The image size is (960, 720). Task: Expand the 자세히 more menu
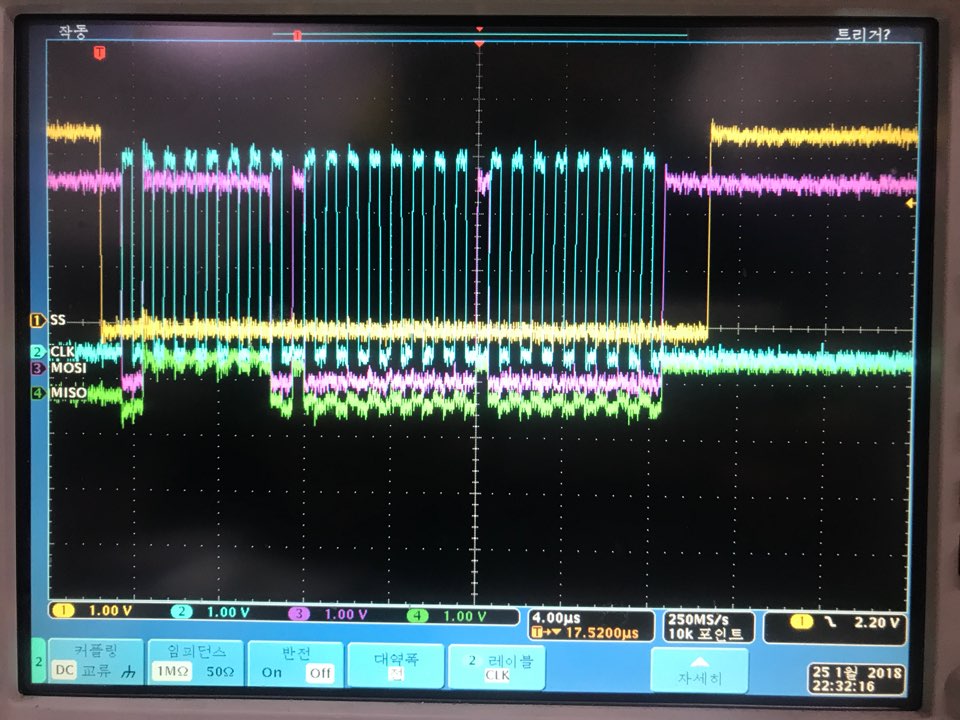(x=699, y=671)
